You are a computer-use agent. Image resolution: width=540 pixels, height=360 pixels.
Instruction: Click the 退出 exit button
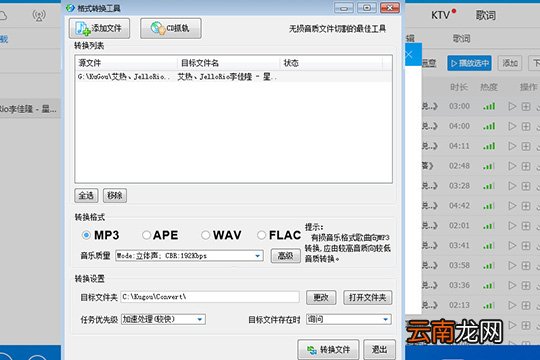pyautogui.click(x=380, y=350)
